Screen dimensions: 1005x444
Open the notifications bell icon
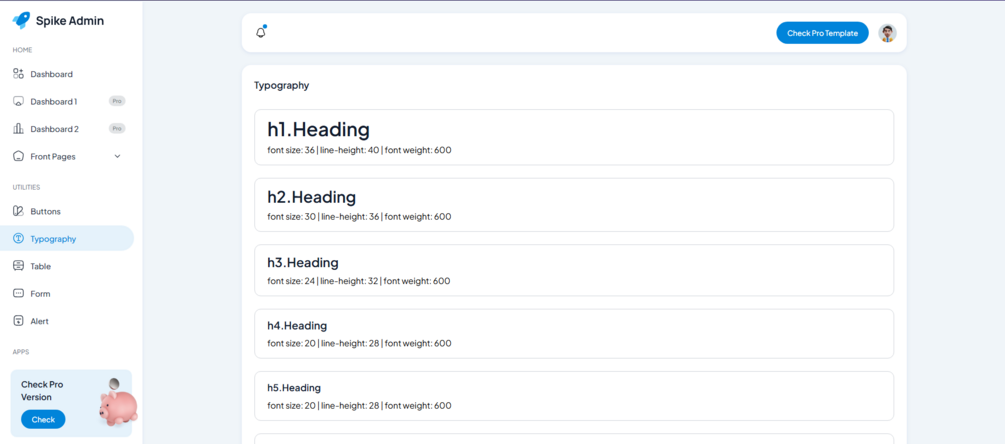point(260,33)
